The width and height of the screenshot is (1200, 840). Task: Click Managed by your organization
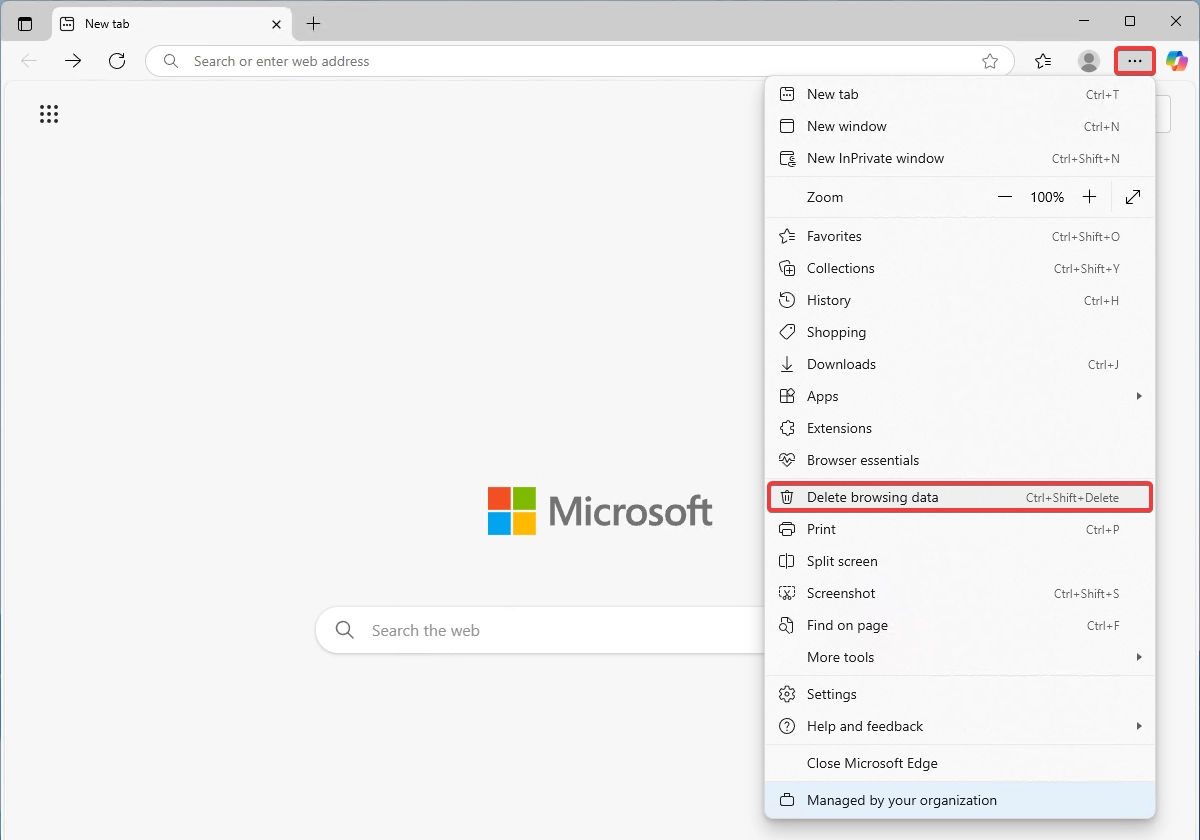(x=960, y=800)
